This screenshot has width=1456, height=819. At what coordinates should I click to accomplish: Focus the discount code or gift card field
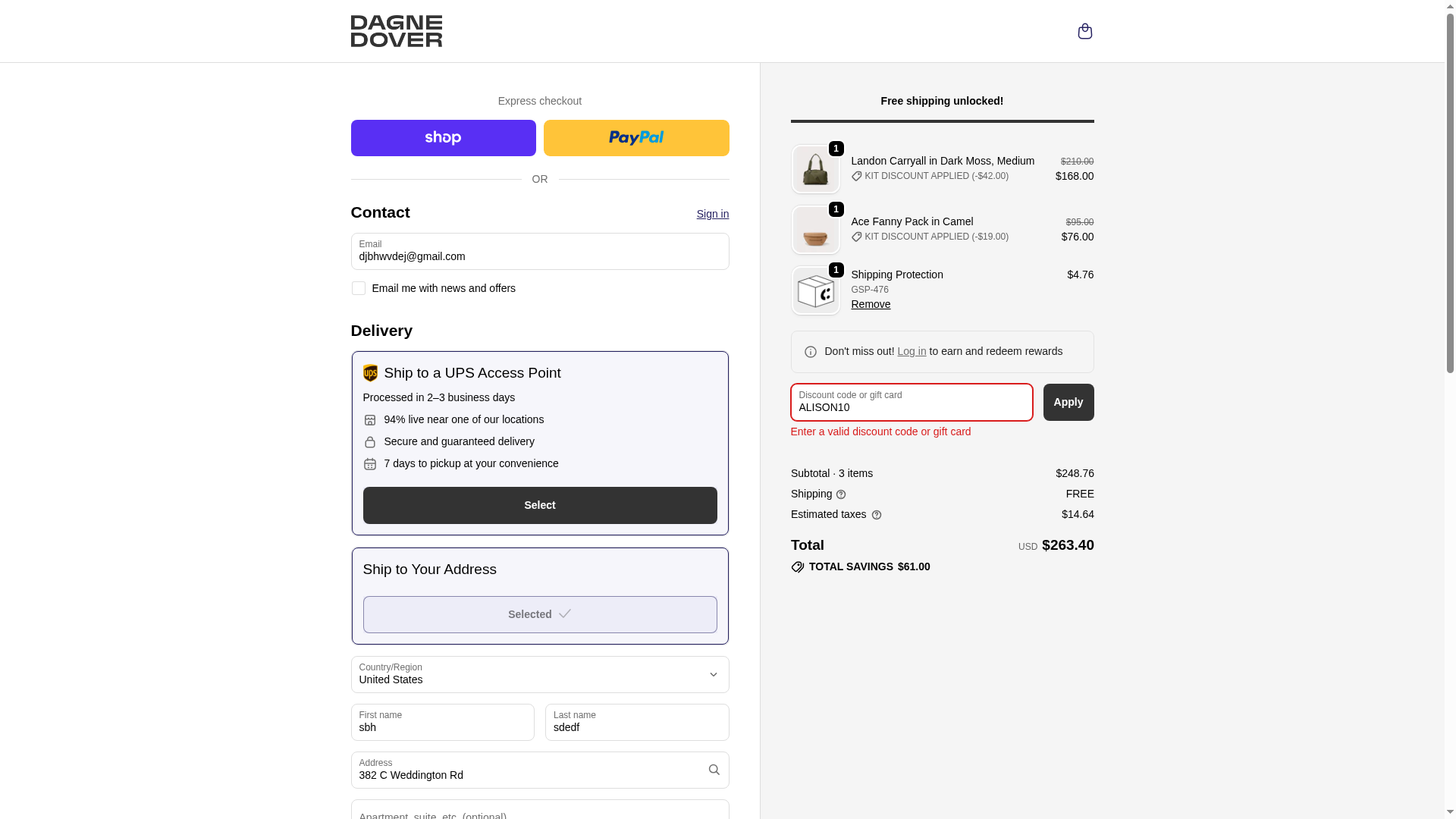pos(912,402)
